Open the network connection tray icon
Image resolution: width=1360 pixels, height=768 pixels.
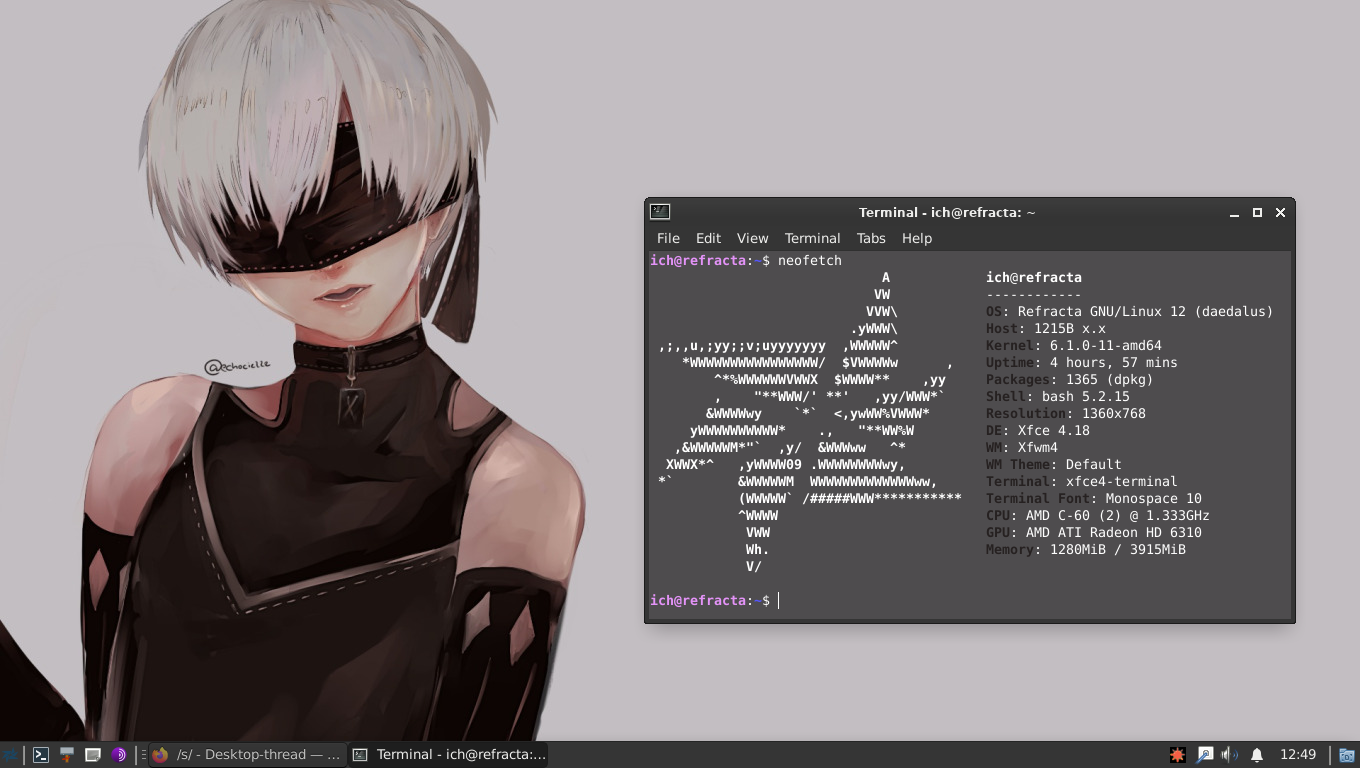[x=1204, y=755]
